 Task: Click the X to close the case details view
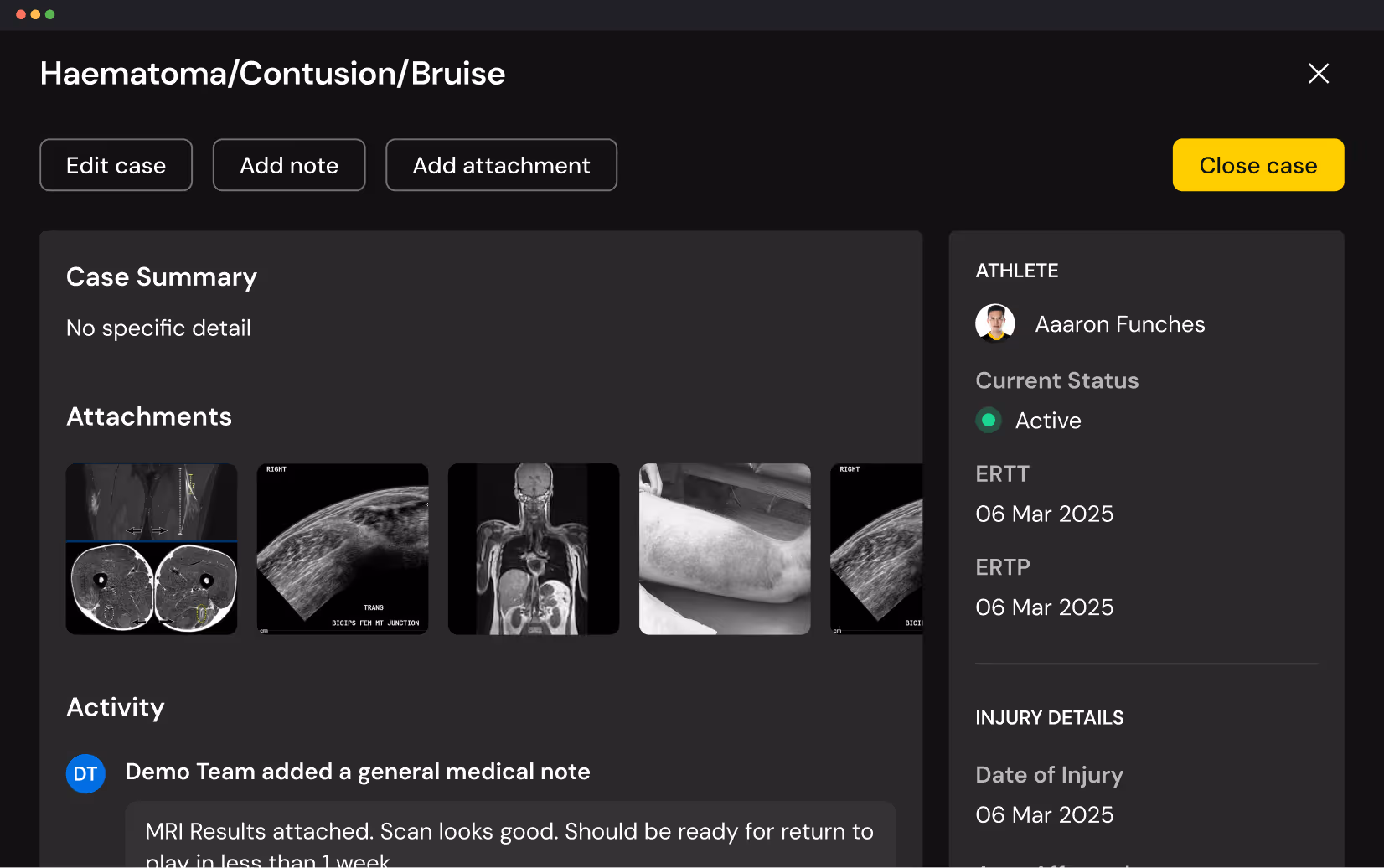(x=1319, y=74)
